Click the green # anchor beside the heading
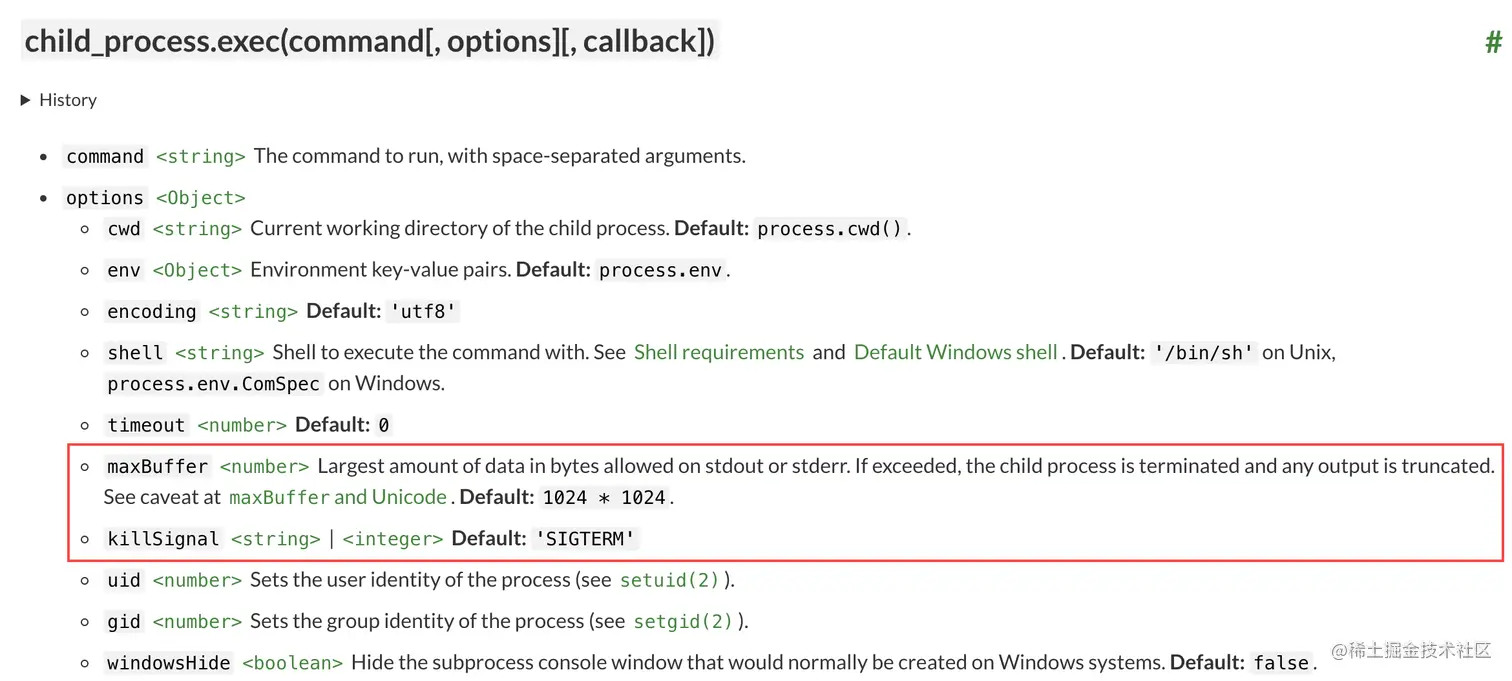 pos(1493,42)
